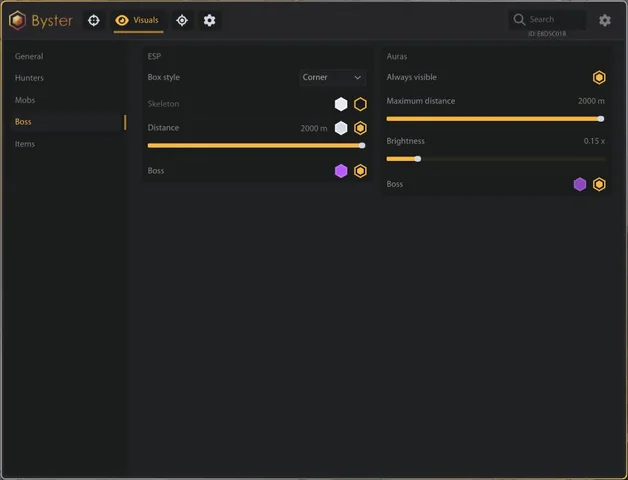
Task: Click the search magnifier icon
Action: pyautogui.click(x=519, y=20)
